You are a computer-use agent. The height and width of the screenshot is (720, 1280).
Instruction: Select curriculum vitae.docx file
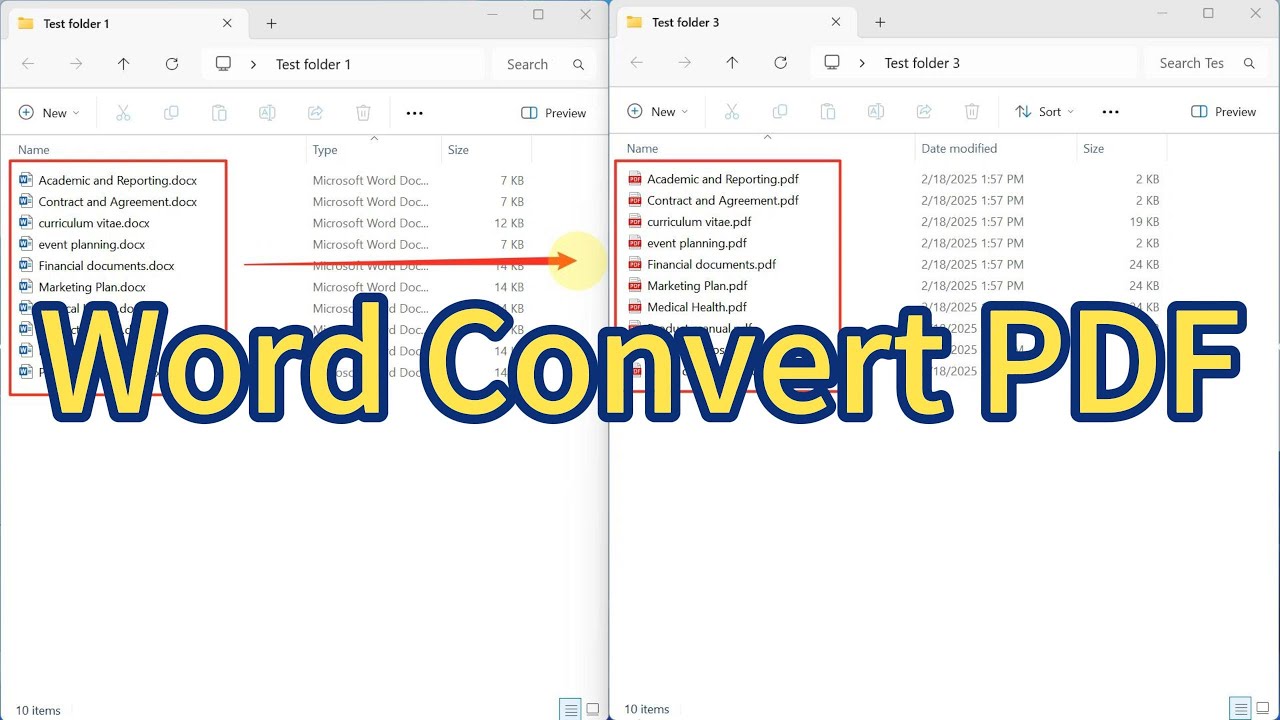coord(94,223)
